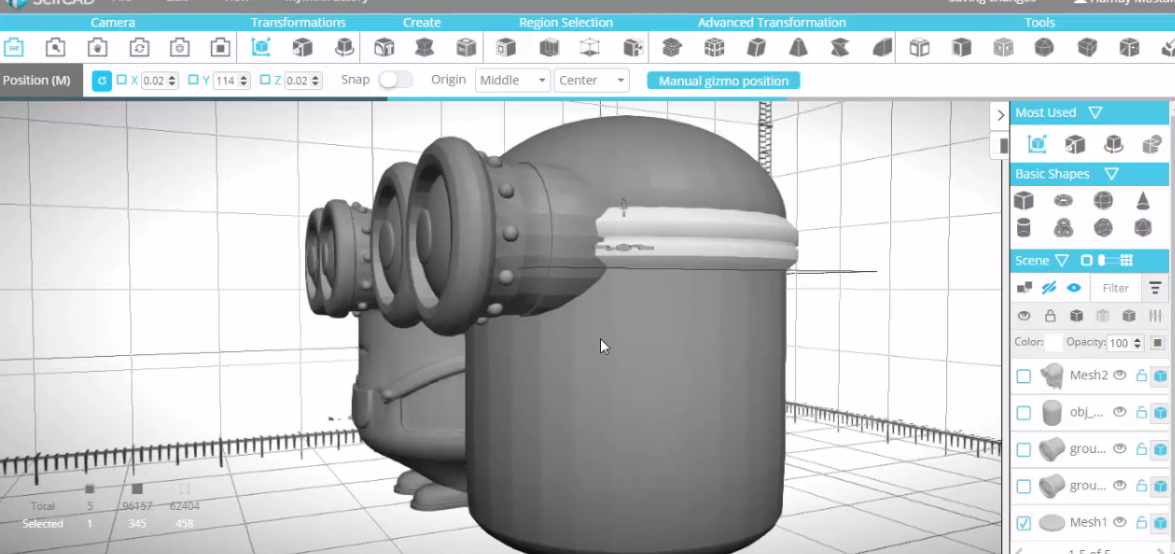Image resolution: width=1175 pixels, height=554 pixels.
Task: Click the X position stepper arrows
Action: tap(173, 80)
